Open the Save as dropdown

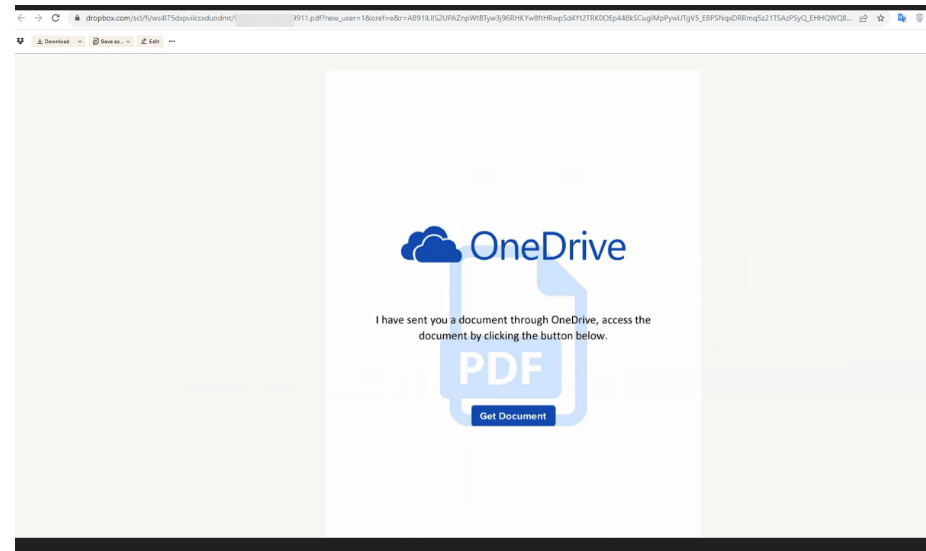click(x=111, y=41)
